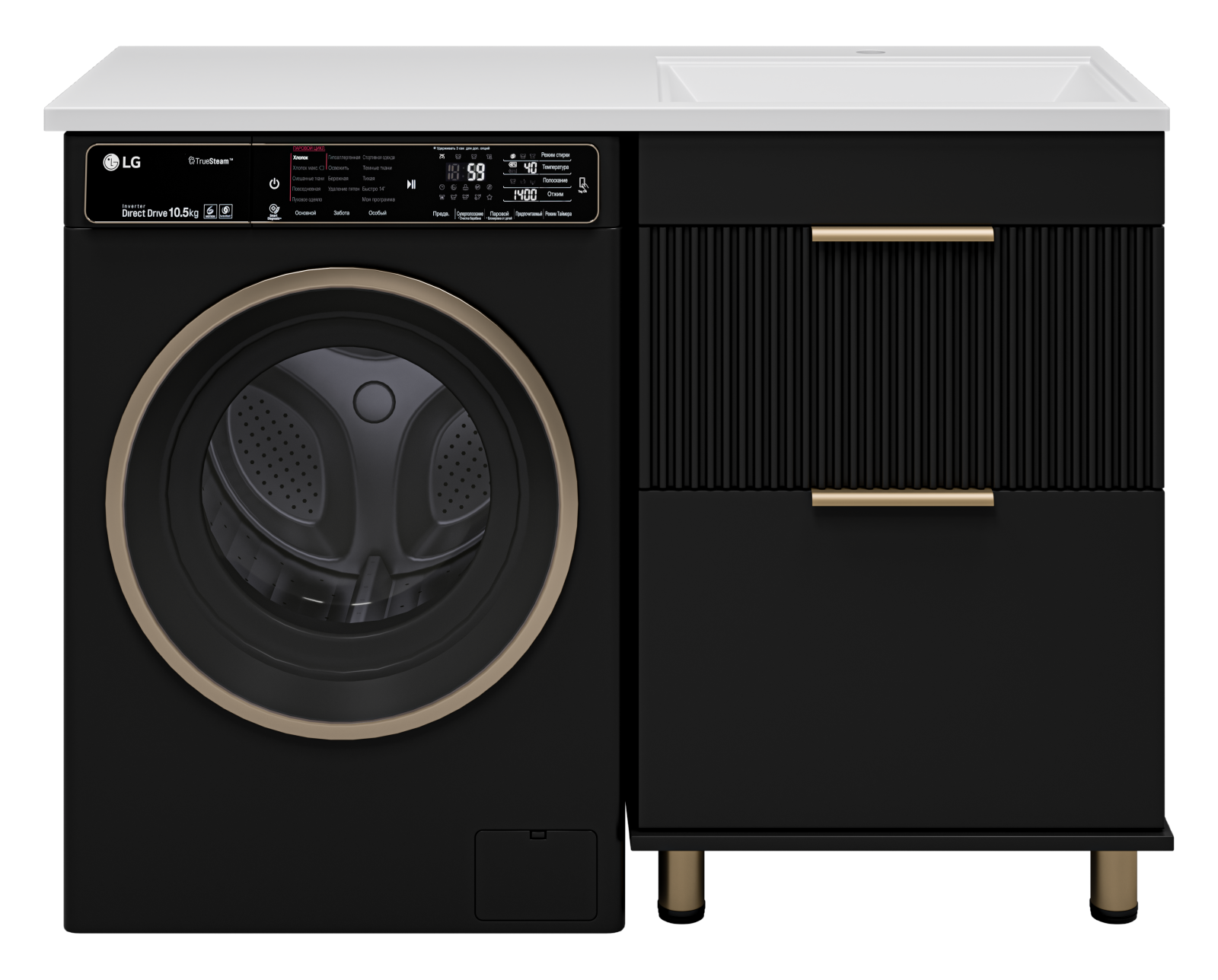Tap the star icon on the display

[x=489, y=197]
